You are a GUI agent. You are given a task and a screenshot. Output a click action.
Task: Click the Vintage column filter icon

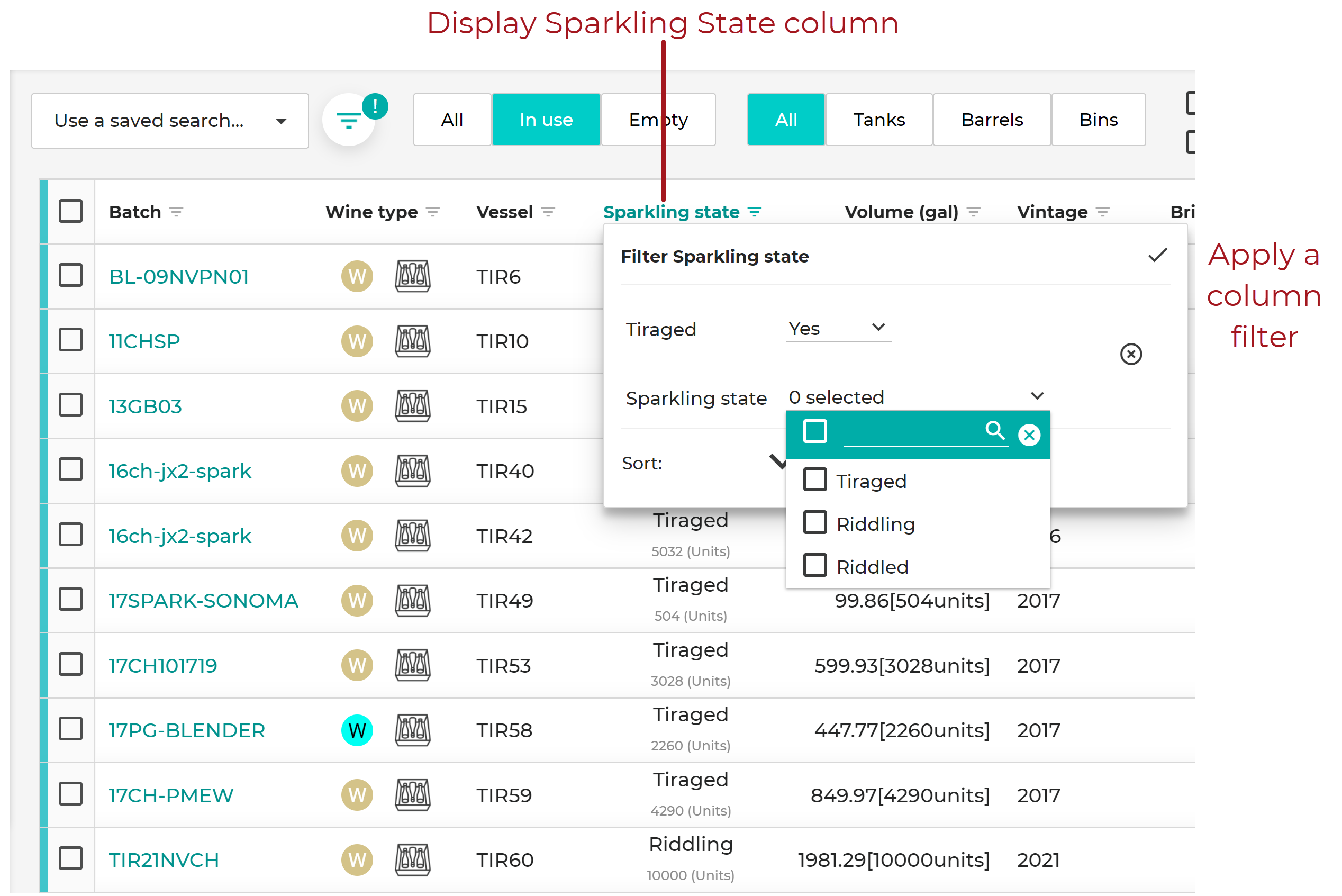coord(1103,213)
